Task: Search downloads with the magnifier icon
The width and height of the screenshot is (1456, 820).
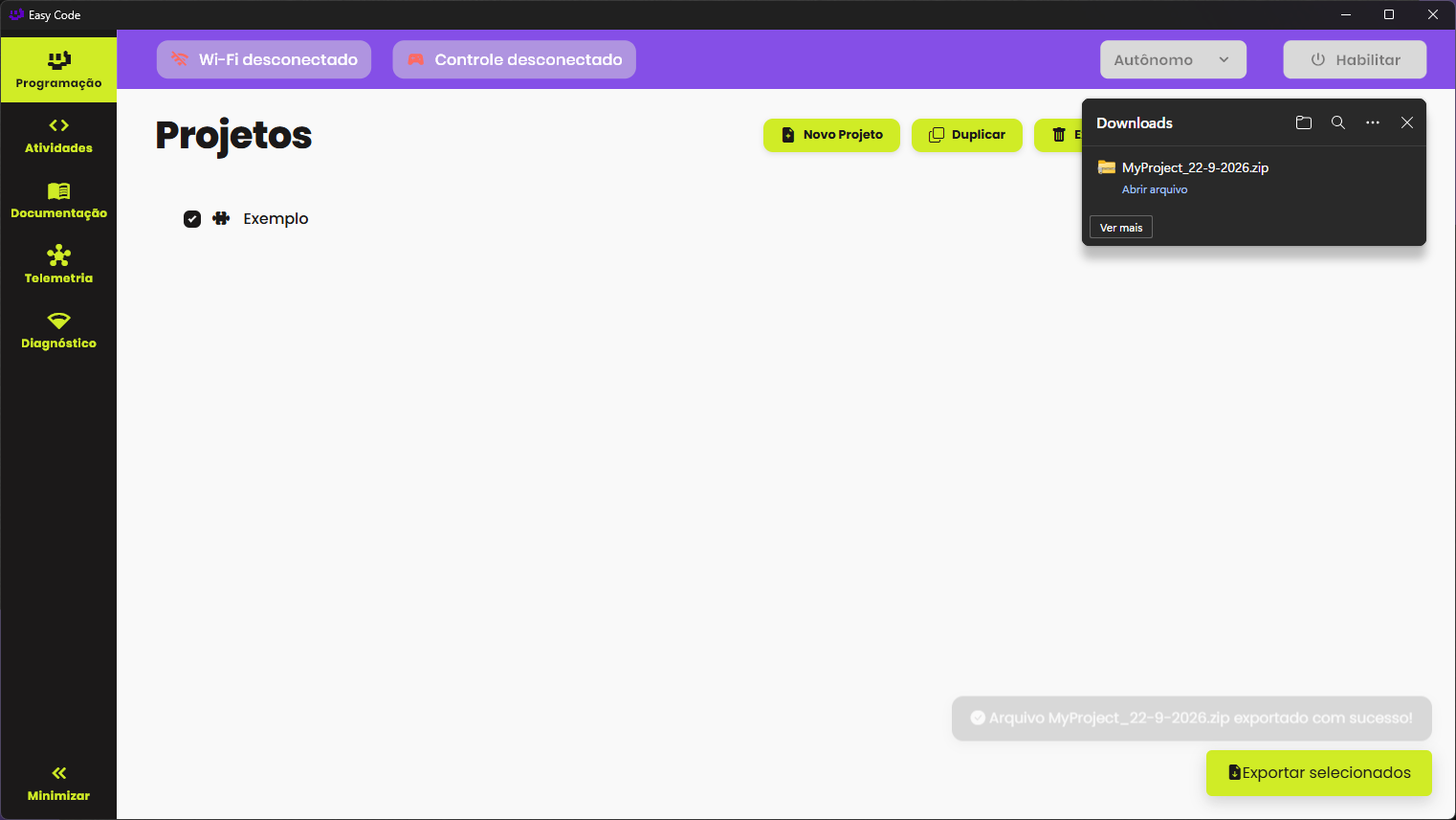Action: coord(1338,122)
